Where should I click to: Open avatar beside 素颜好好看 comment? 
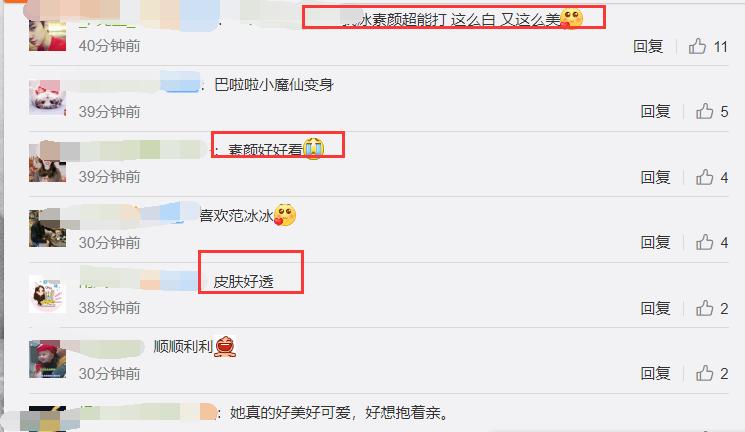tap(48, 163)
